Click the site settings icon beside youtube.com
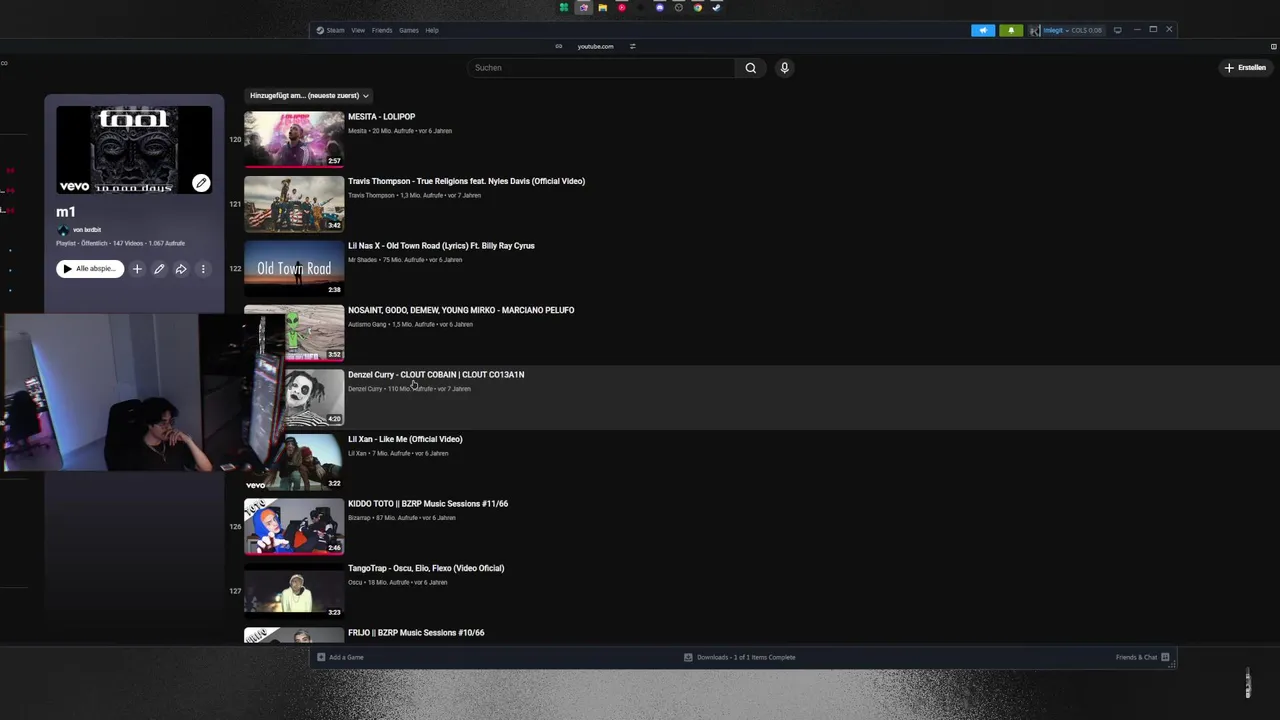Image resolution: width=1280 pixels, height=720 pixels. (x=633, y=46)
